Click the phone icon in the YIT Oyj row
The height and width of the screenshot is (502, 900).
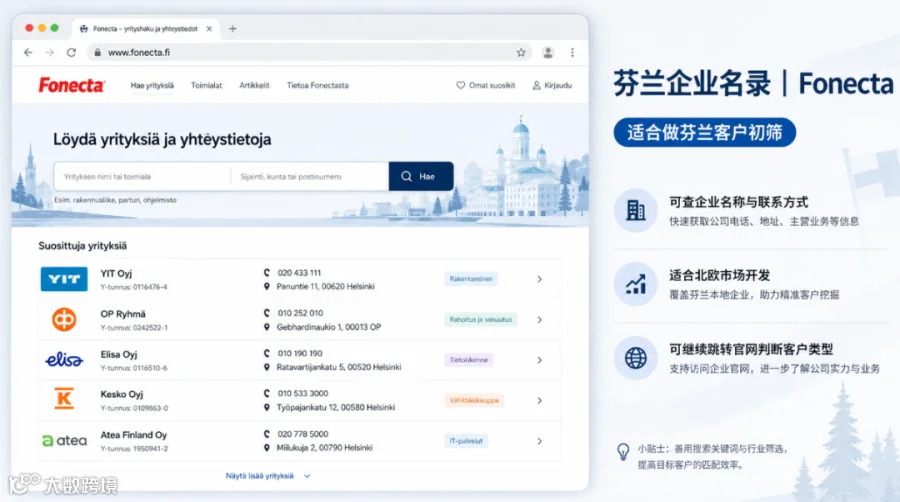pos(266,273)
